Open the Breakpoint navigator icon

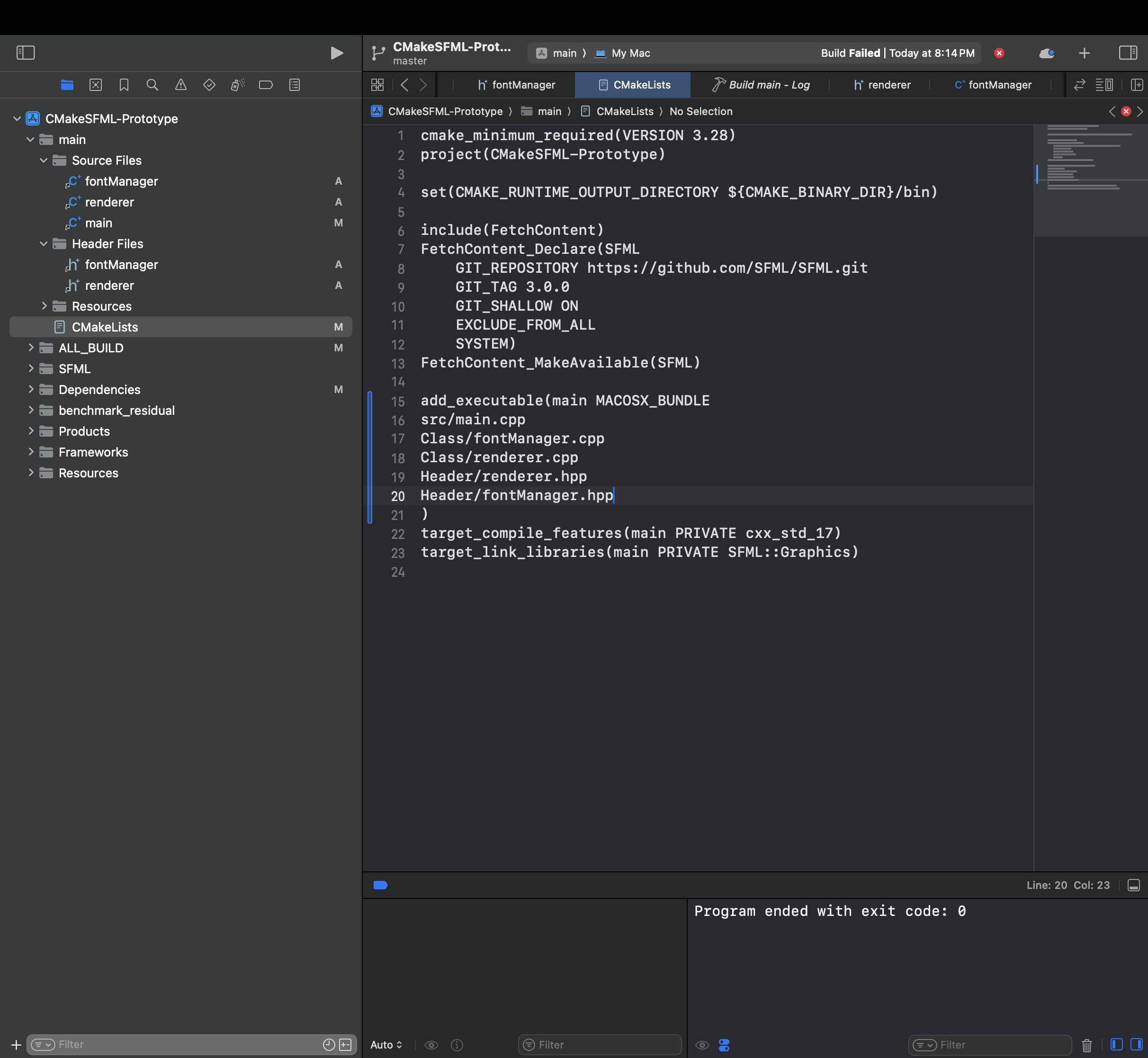(266, 85)
